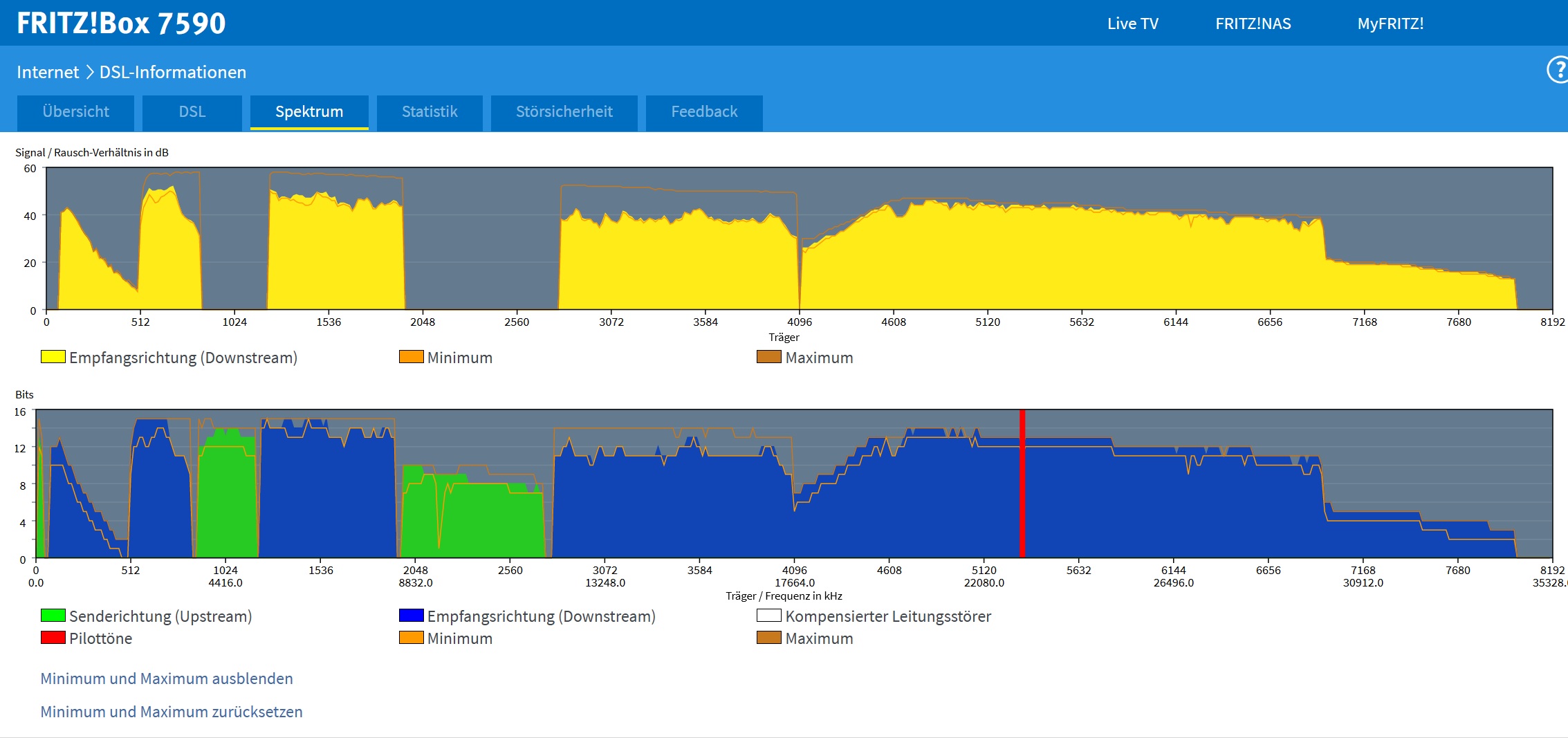This screenshot has width=1568, height=738.
Task: Click the 'Kompensierter Leitungsstörer' legend label
Action: pyautogui.click(x=888, y=616)
